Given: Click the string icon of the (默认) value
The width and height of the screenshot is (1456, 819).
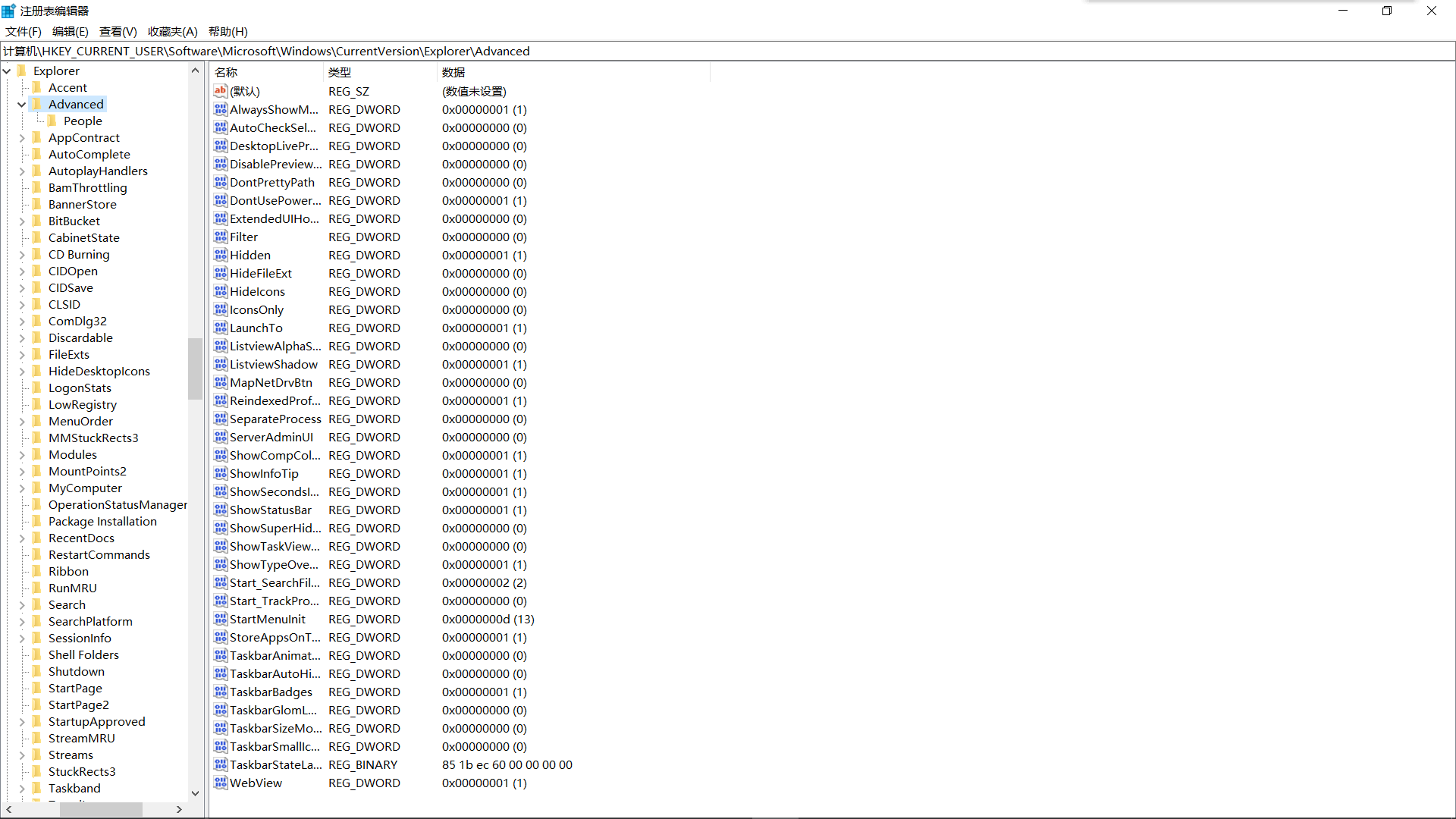Looking at the screenshot, I should [220, 91].
